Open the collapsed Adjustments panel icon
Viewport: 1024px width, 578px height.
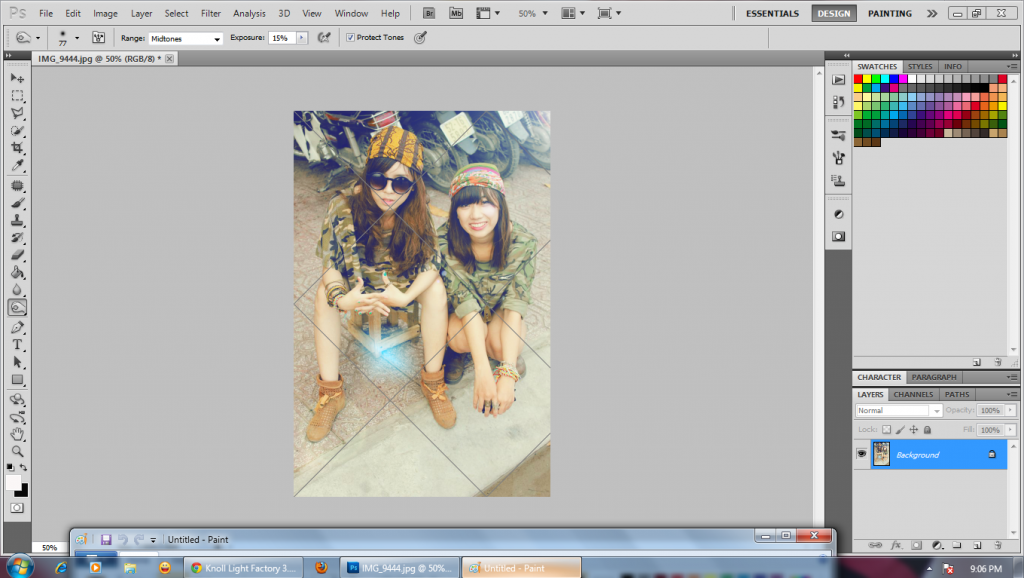tap(839, 214)
